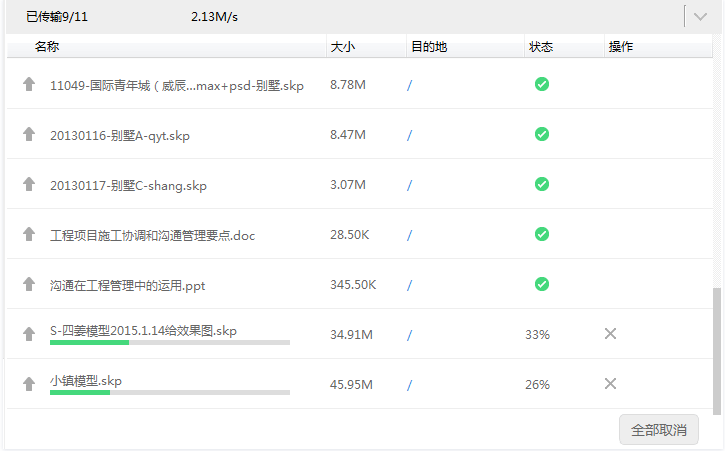Select file name 20130116-别墅A-qyt.skp
Image resolution: width=725 pixels, height=451 pixels.
(x=120, y=136)
